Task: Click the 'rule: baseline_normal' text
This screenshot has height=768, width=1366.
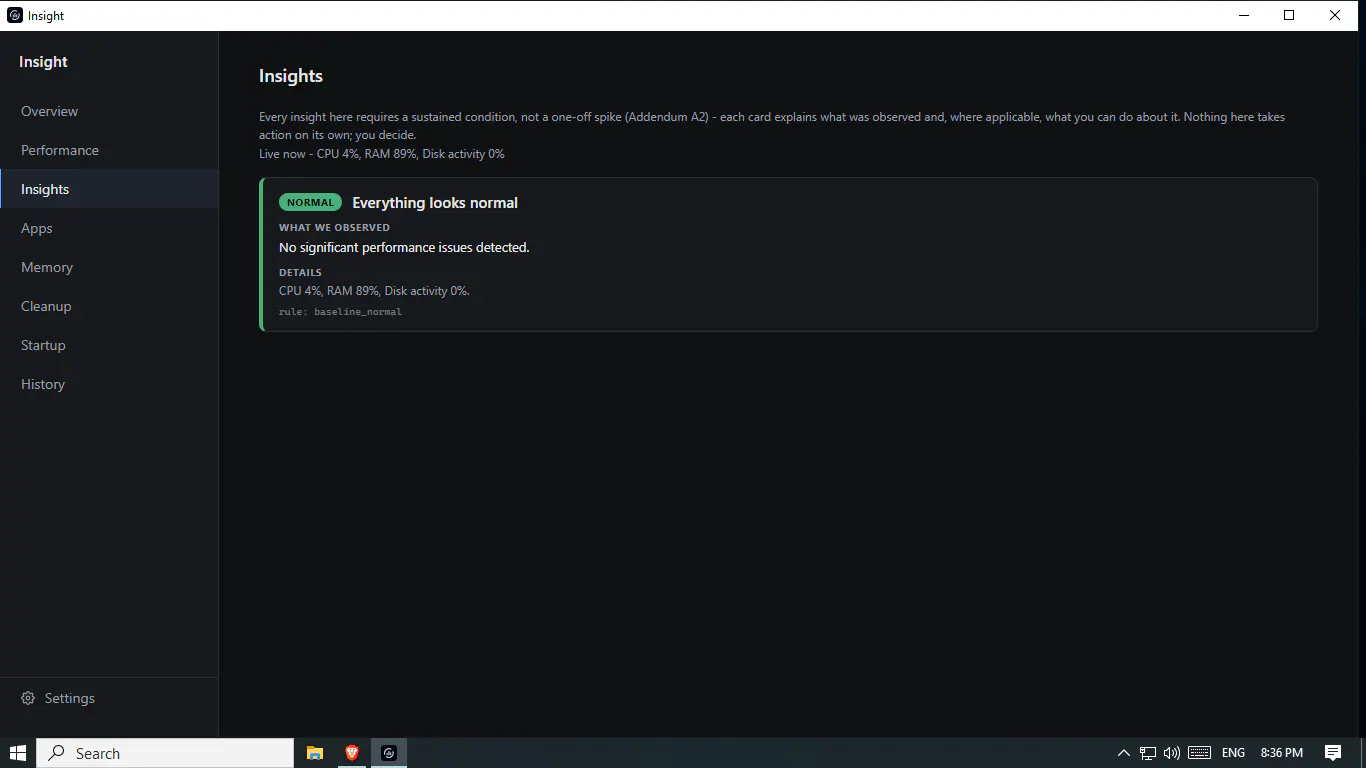Action: [340, 312]
